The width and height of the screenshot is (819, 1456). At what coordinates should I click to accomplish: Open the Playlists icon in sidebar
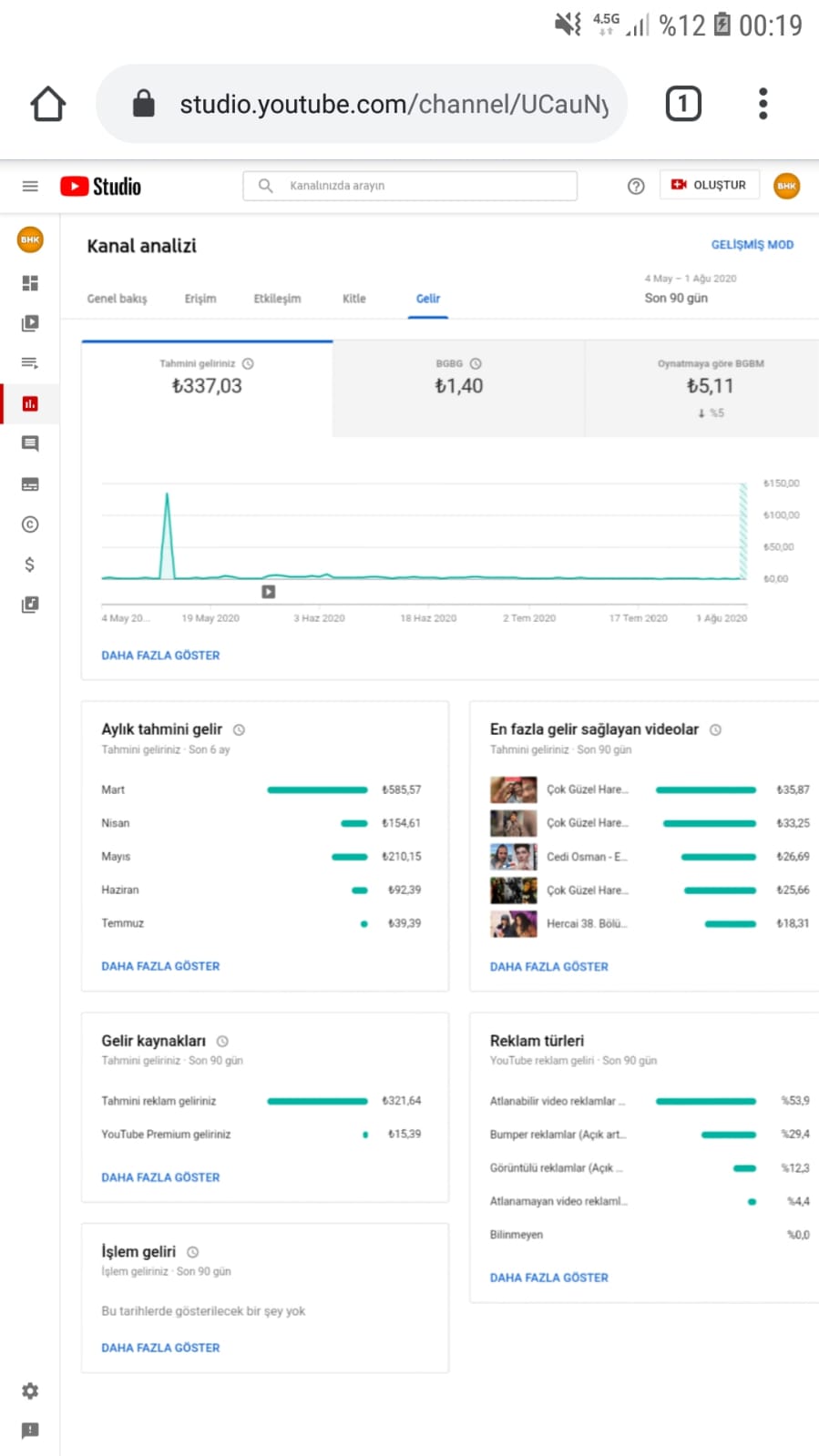30,363
